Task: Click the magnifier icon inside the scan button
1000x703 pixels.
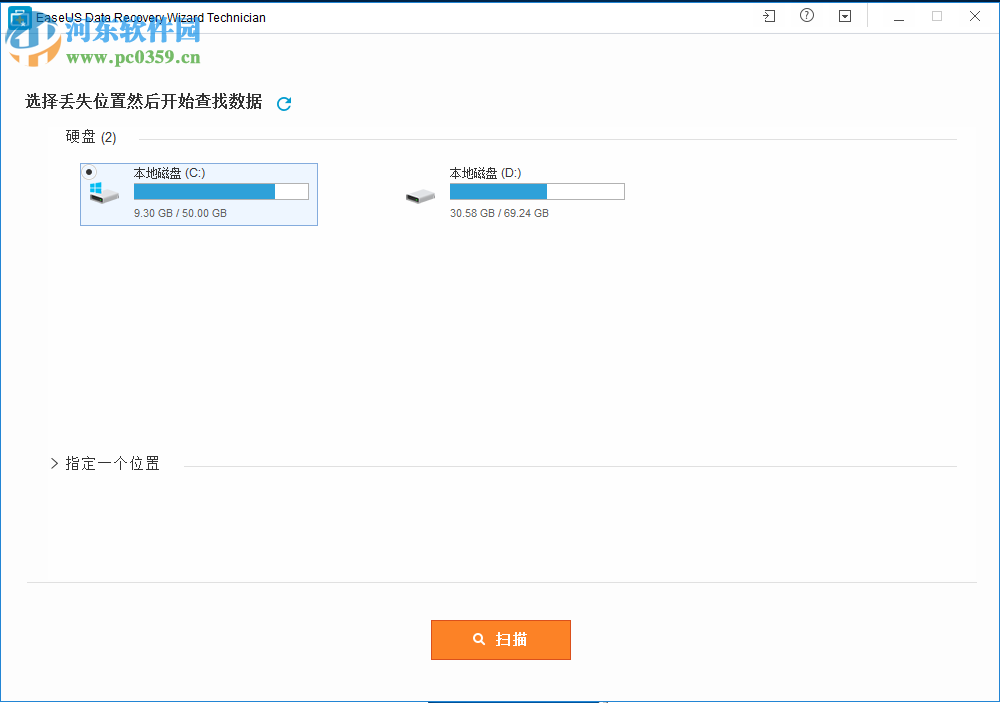Action: pos(479,639)
